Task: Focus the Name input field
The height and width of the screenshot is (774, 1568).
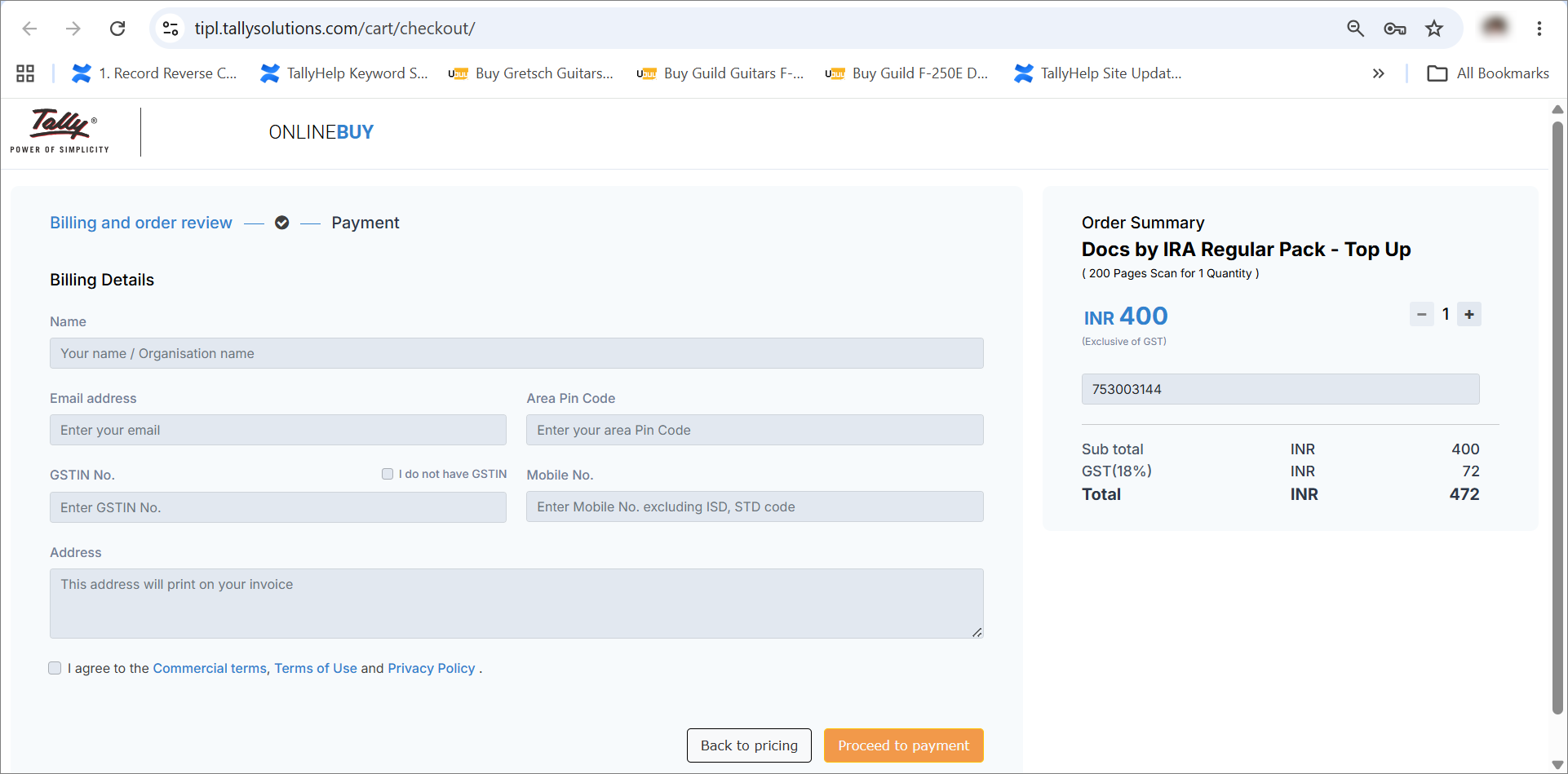Action: click(x=516, y=353)
